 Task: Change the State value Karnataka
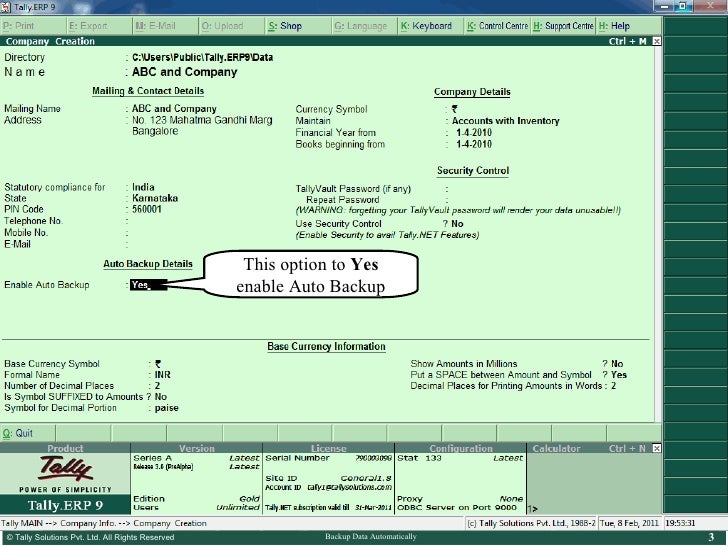pyautogui.click(x=155, y=198)
